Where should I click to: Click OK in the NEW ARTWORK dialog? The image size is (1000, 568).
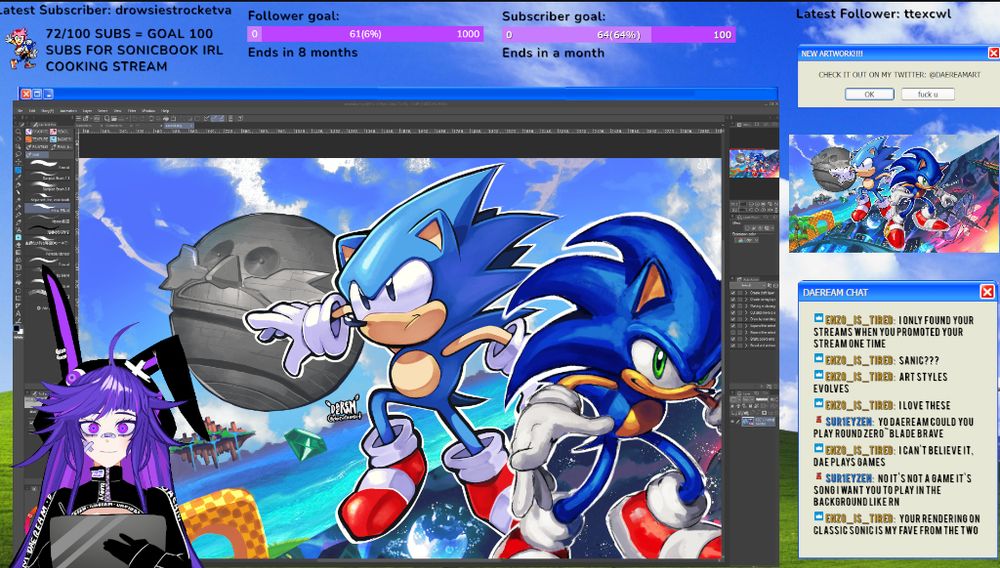(869, 94)
